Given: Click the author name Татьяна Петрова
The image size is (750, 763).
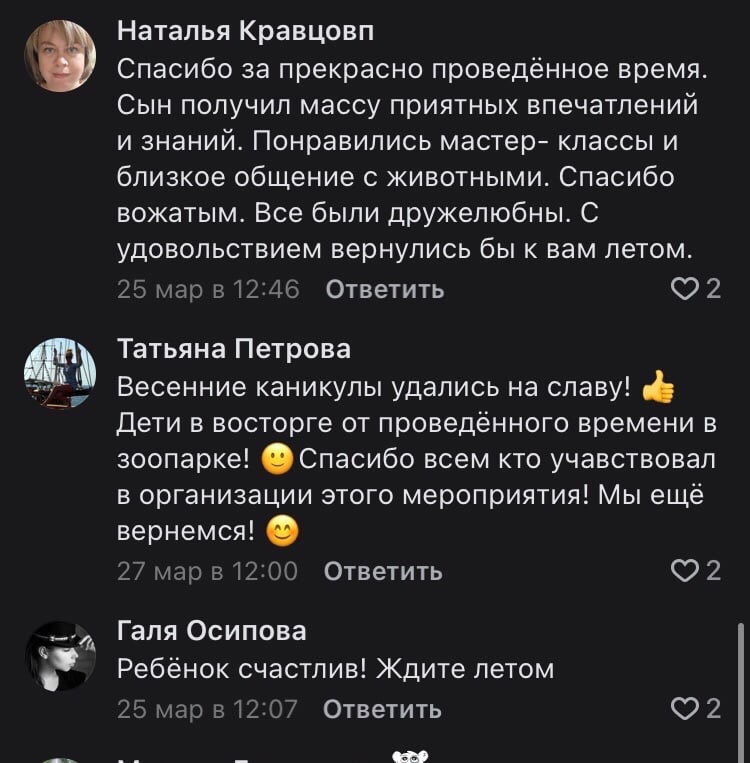Looking at the screenshot, I should tap(234, 348).
